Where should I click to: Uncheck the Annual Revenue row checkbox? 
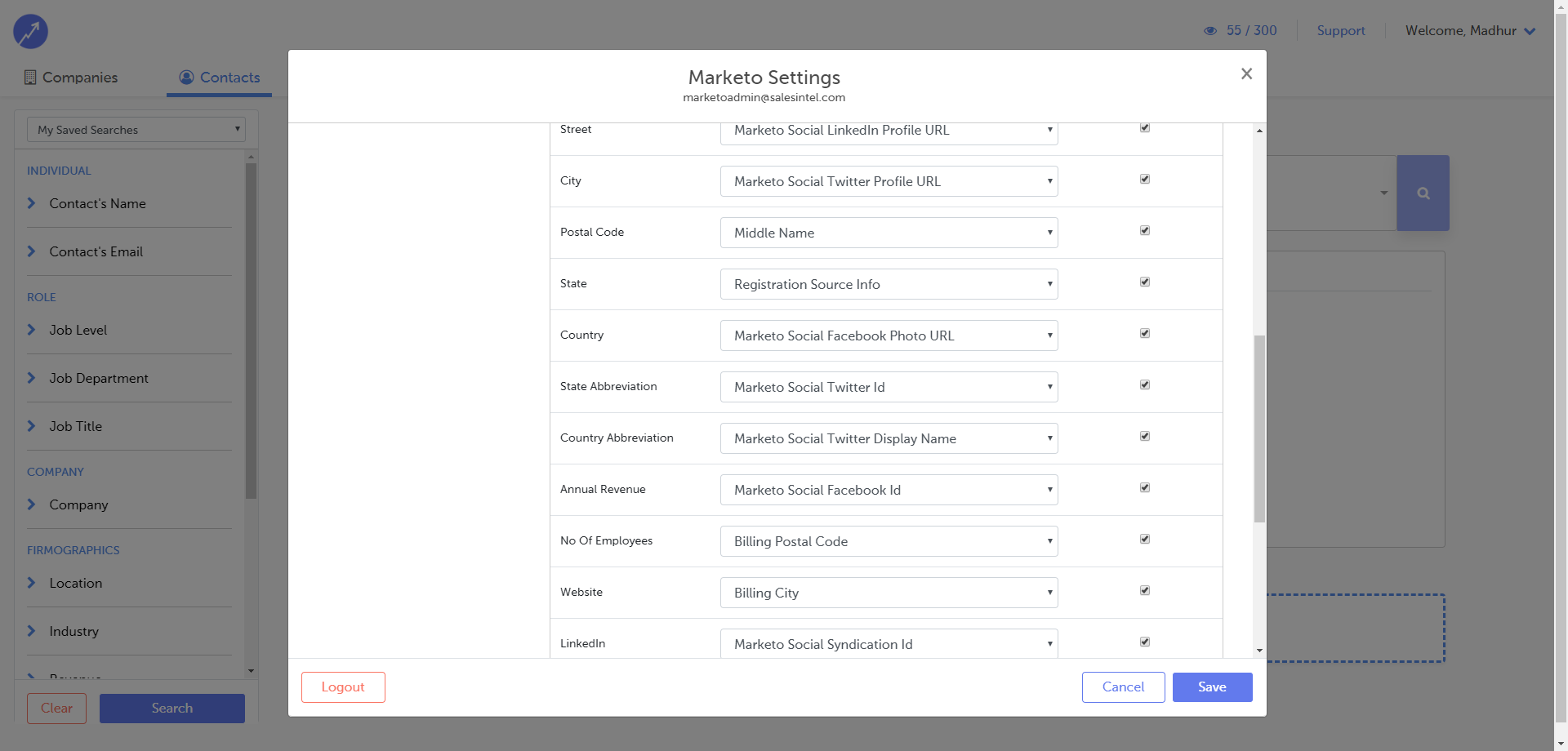point(1145,488)
